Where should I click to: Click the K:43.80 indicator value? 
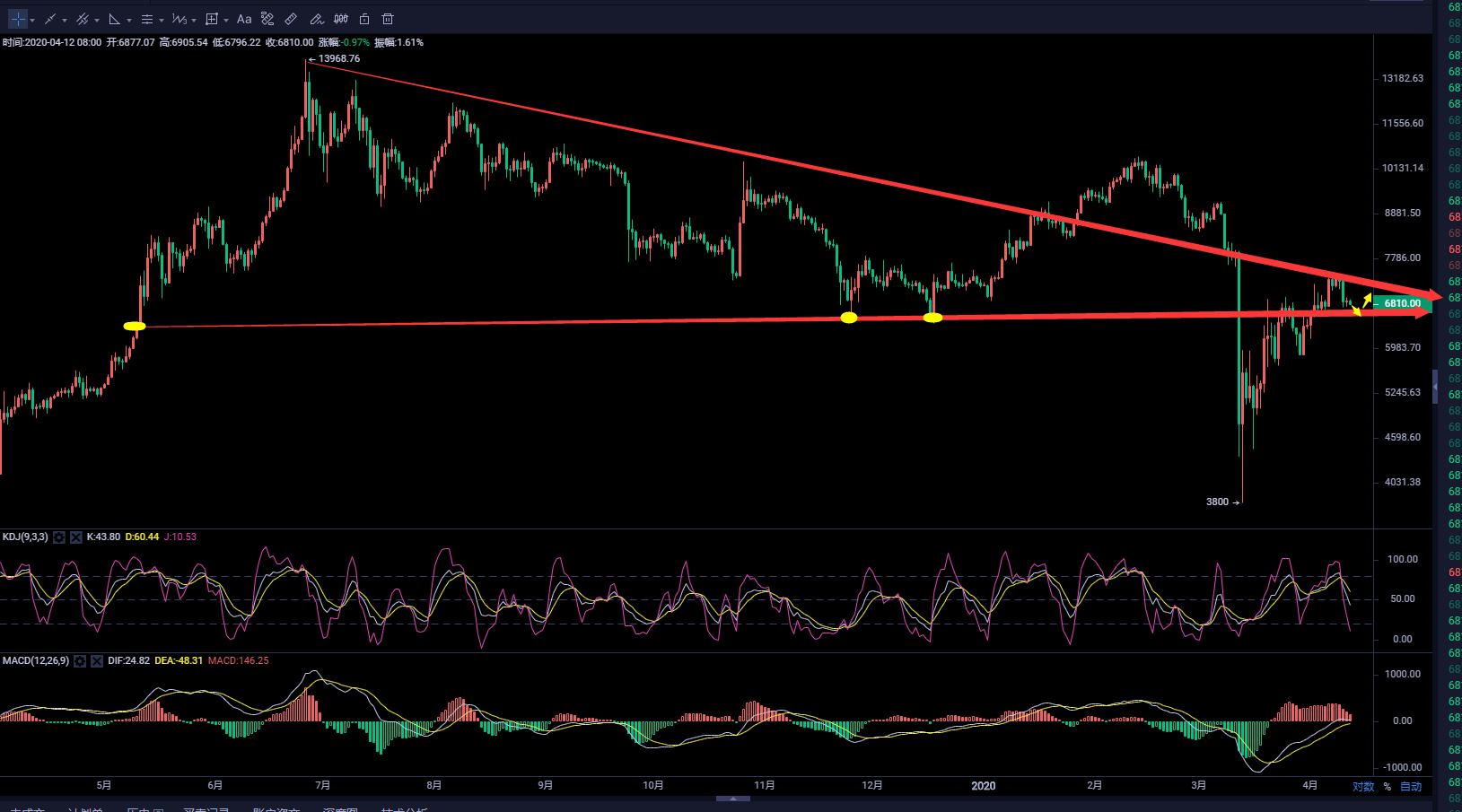[x=103, y=537]
